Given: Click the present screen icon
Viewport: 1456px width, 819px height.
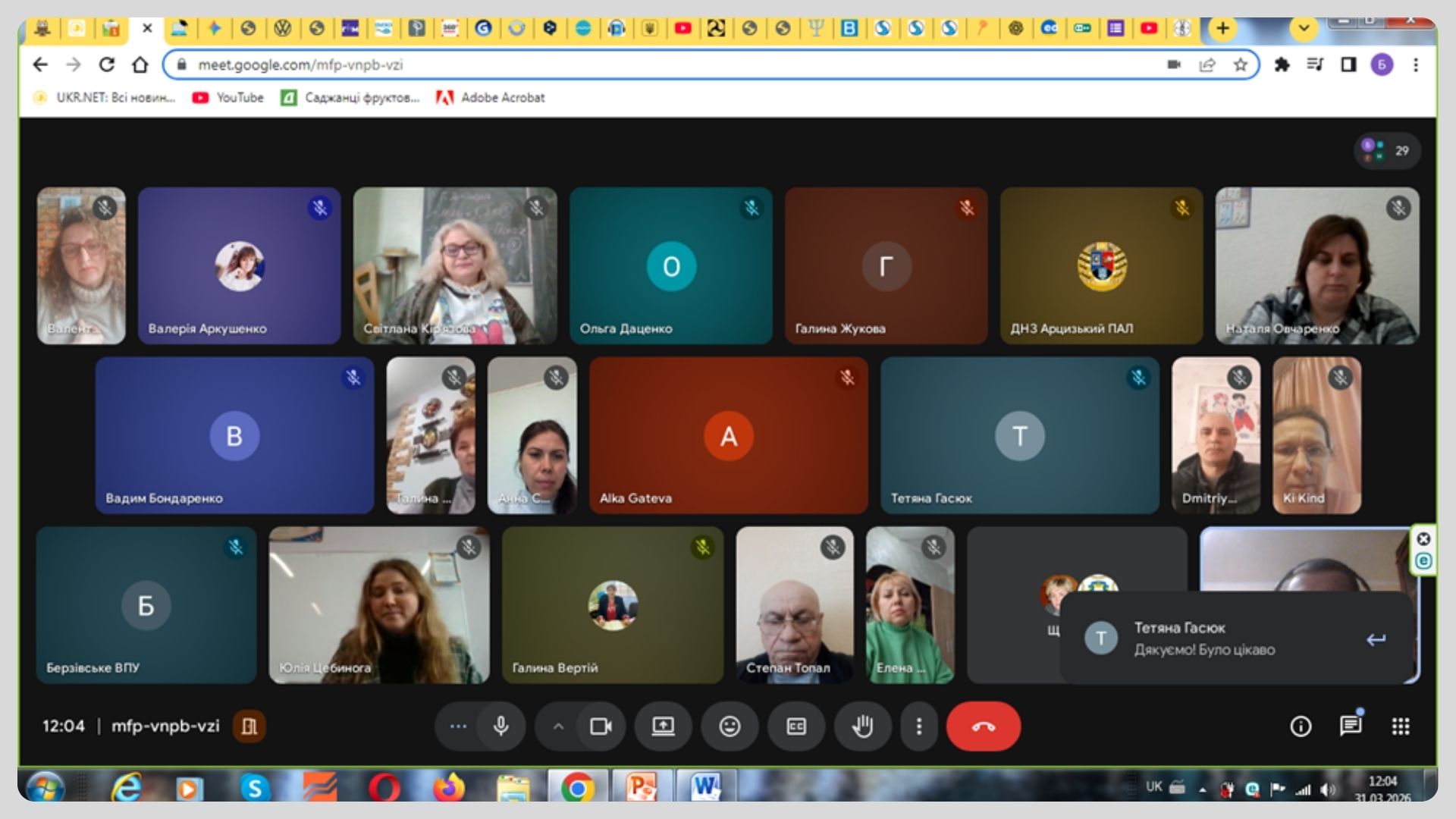Looking at the screenshot, I should [663, 726].
